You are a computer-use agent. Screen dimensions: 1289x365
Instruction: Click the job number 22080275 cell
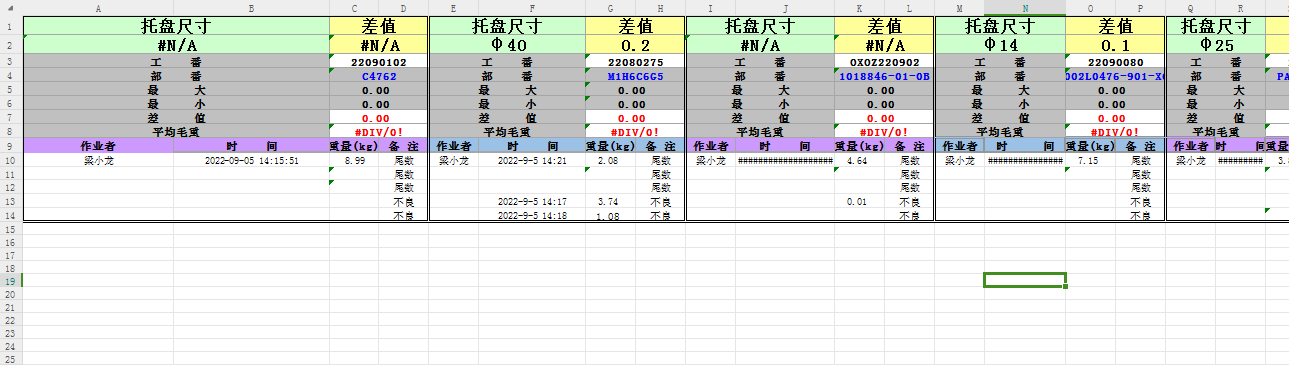coord(635,62)
